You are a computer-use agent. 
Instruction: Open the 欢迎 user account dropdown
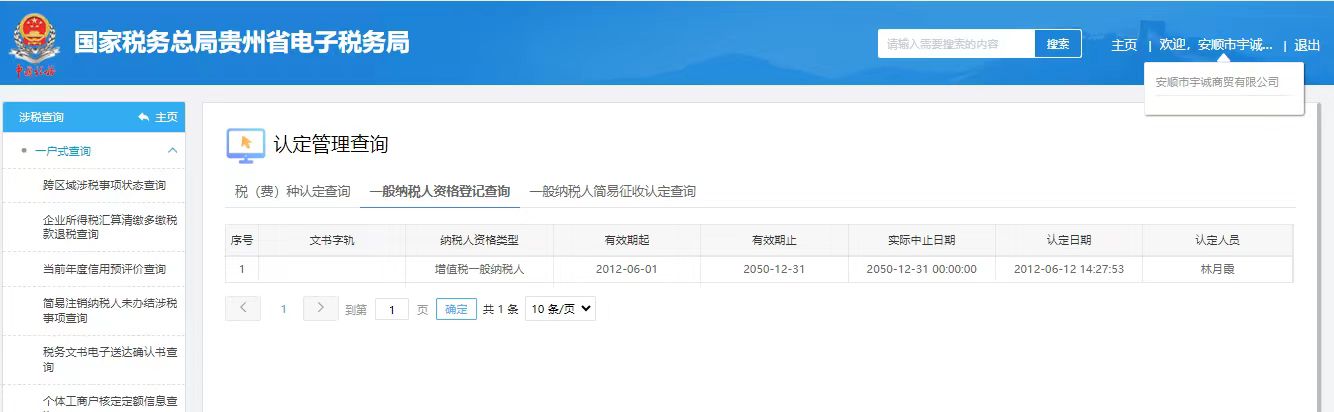1215,45
